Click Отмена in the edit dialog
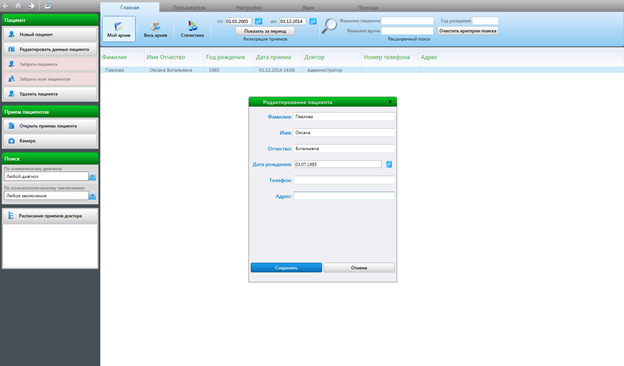 (359, 268)
